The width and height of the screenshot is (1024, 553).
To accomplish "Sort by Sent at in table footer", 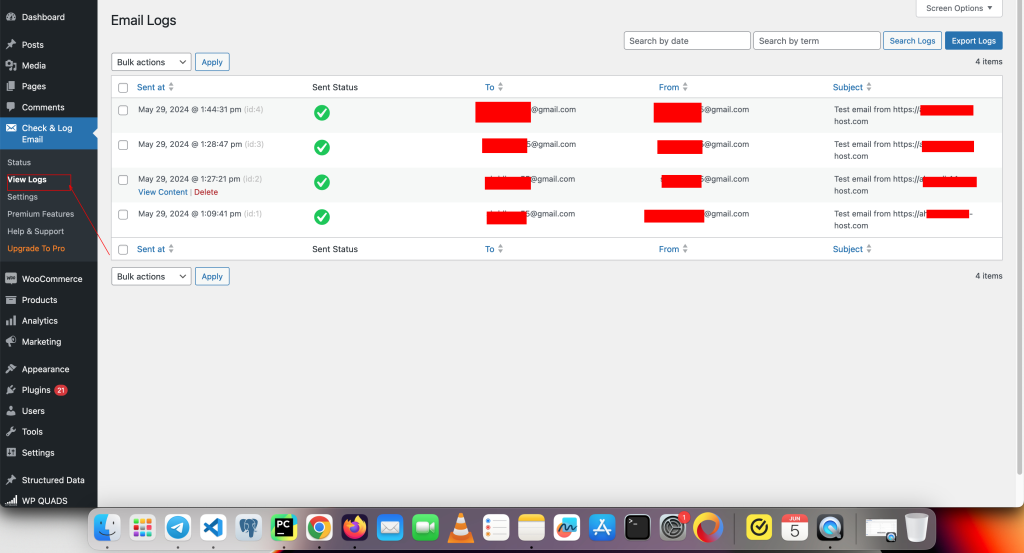I will [155, 249].
